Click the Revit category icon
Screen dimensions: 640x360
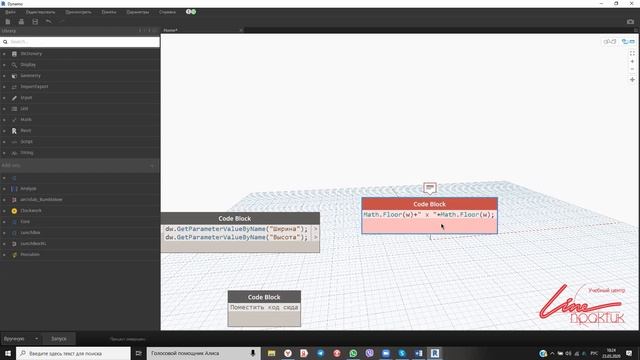[14, 131]
